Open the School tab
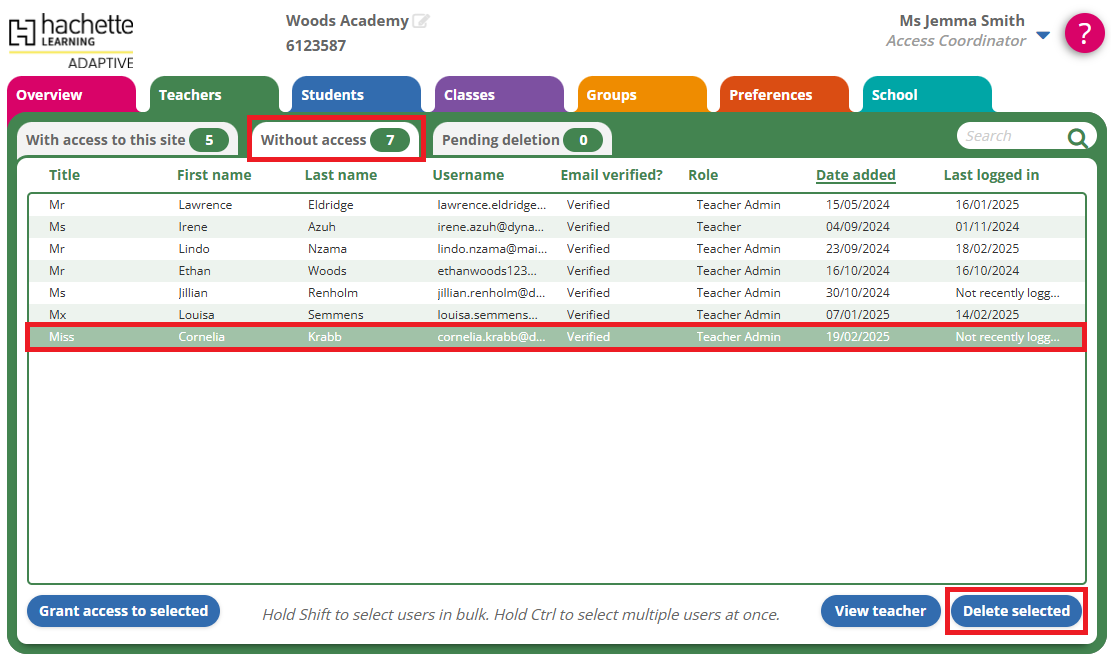Image resolution: width=1113 pixels, height=659 pixels. click(894, 95)
